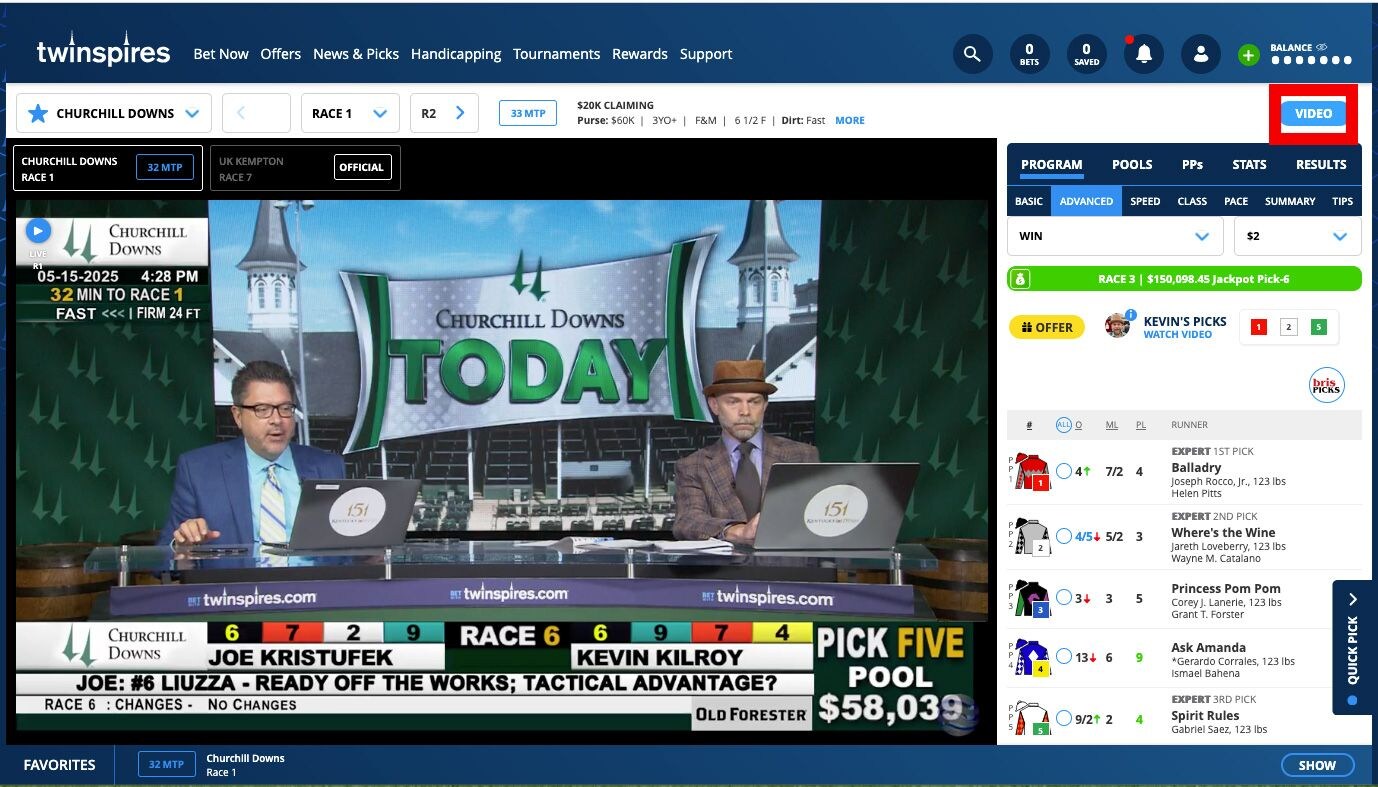This screenshot has height=787, width=1378.
Task: Open the $2 bet amount dropdown
Action: click(1297, 236)
